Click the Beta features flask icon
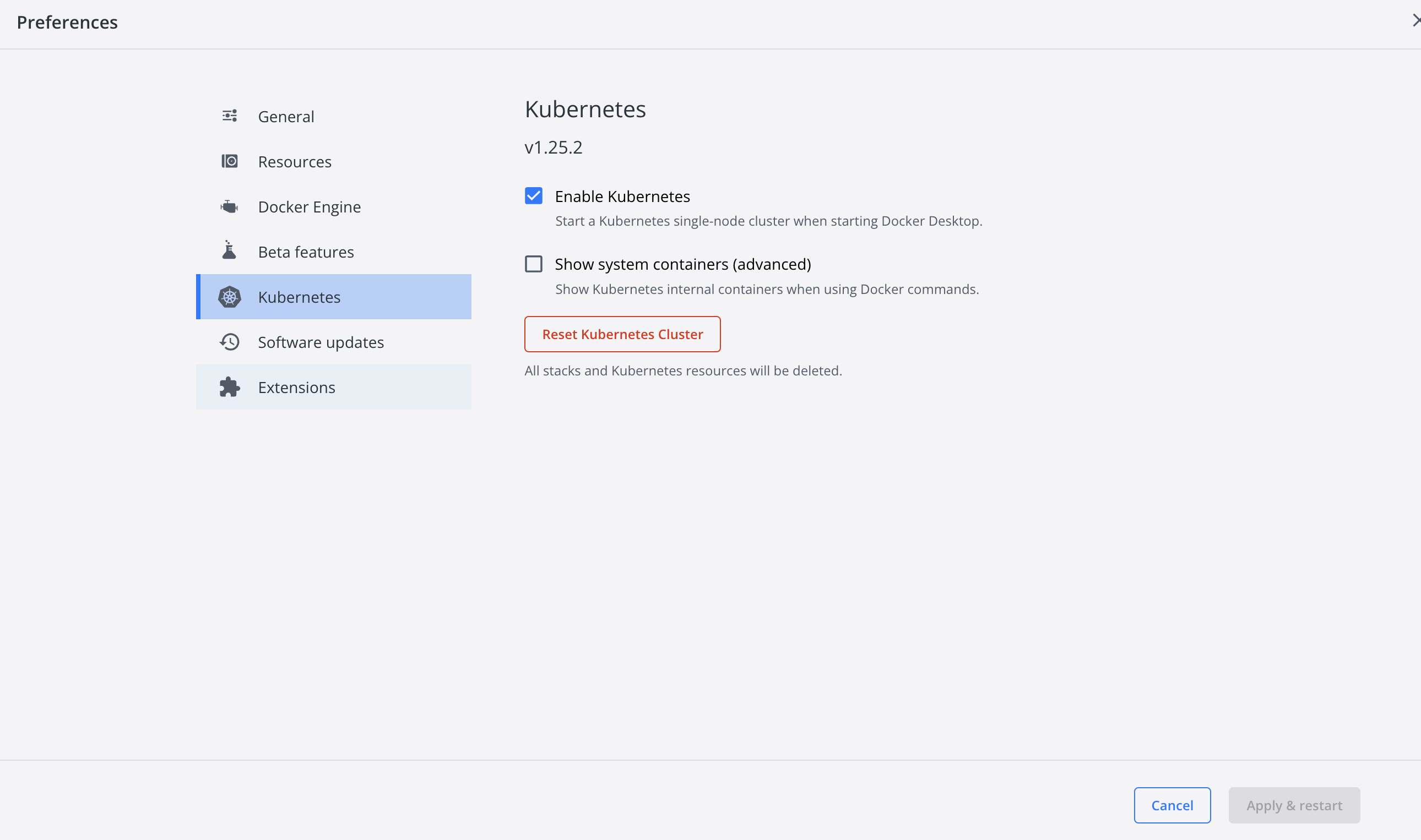Screen dimensions: 1421x840 [229, 251]
